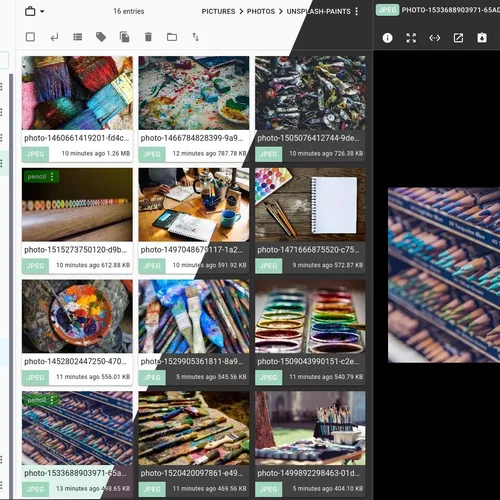Click file name photo-1505076412744-9de...
500x500 pixels.
(308, 138)
